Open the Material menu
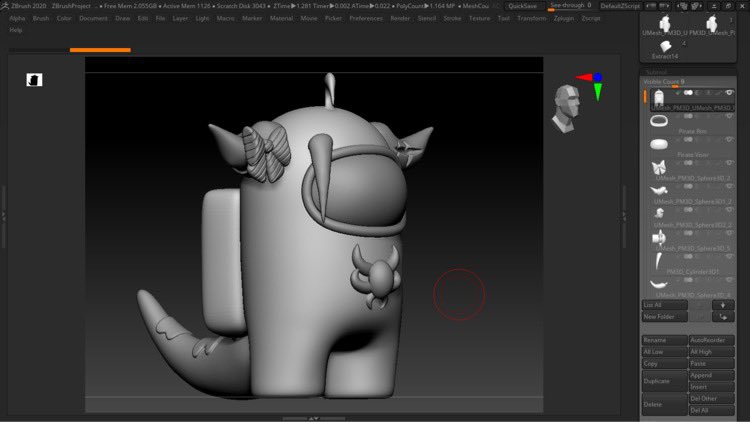 point(281,18)
